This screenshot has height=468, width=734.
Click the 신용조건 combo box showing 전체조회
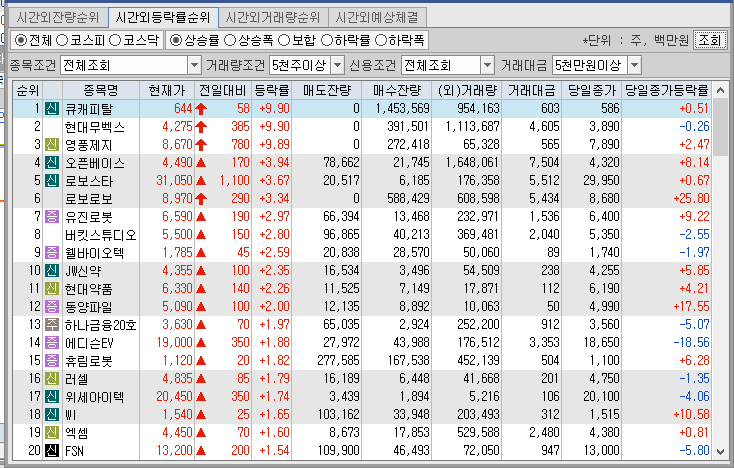click(x=448, y=65)
